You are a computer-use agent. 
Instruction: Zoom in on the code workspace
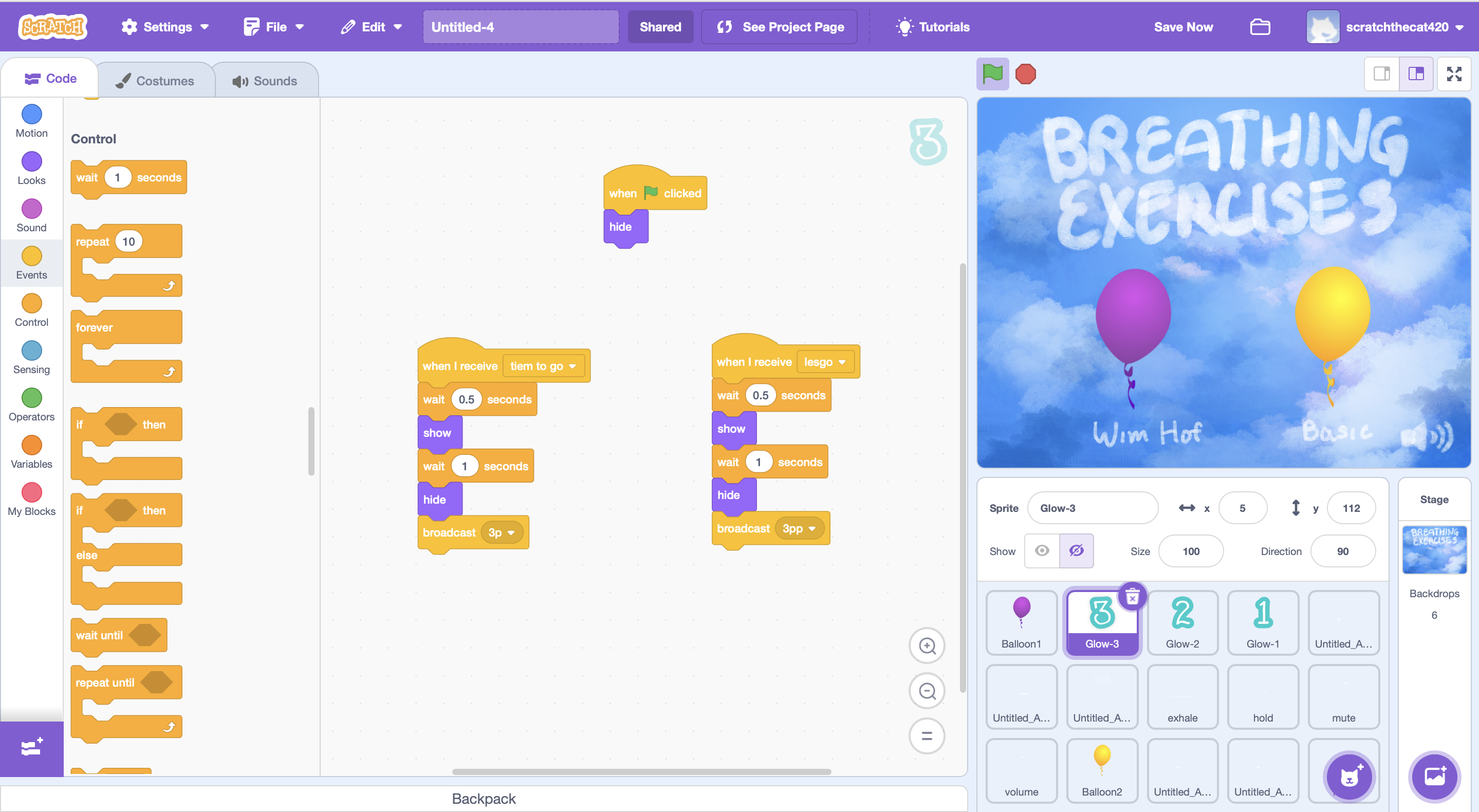[x=927, y=645]
